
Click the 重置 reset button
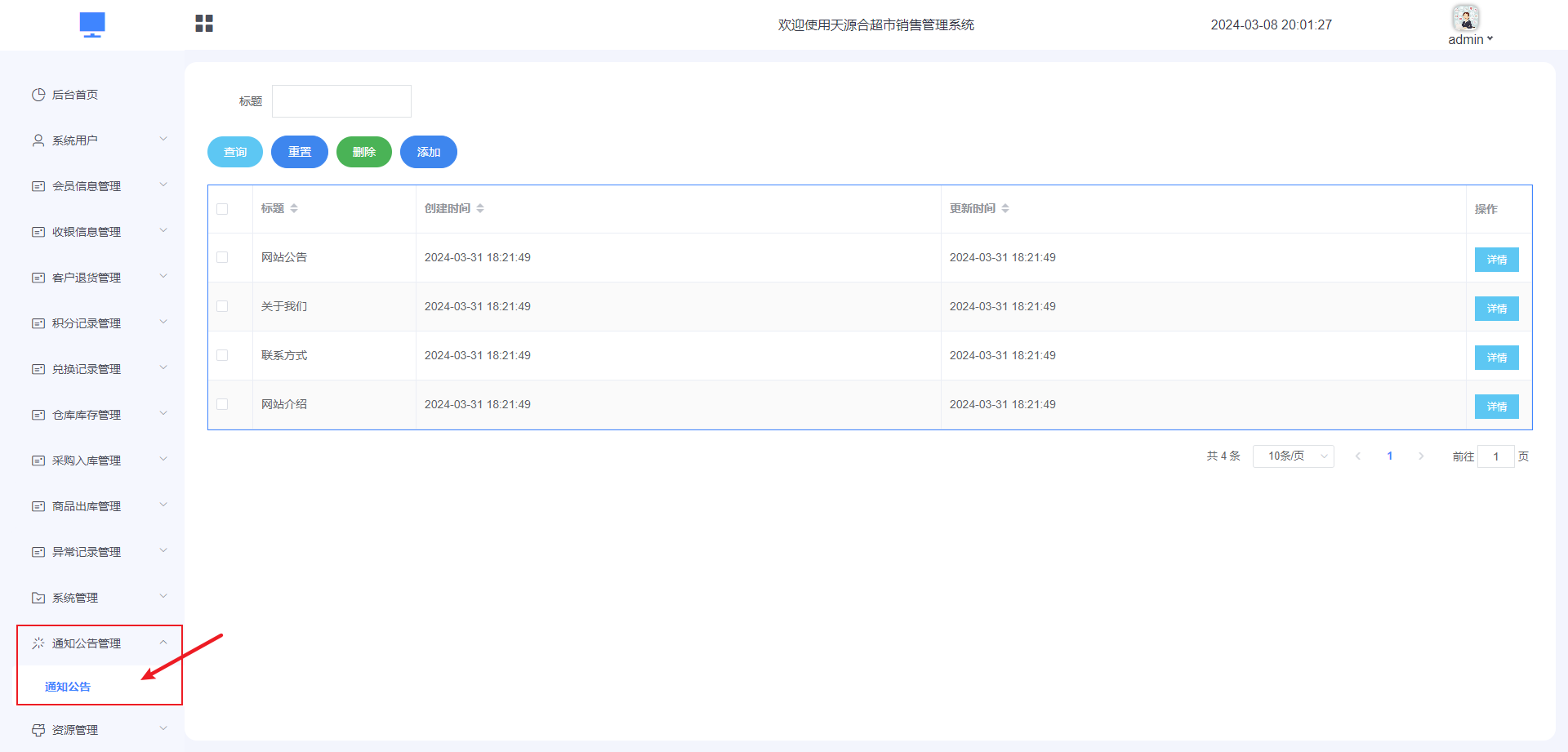point(300,152)
